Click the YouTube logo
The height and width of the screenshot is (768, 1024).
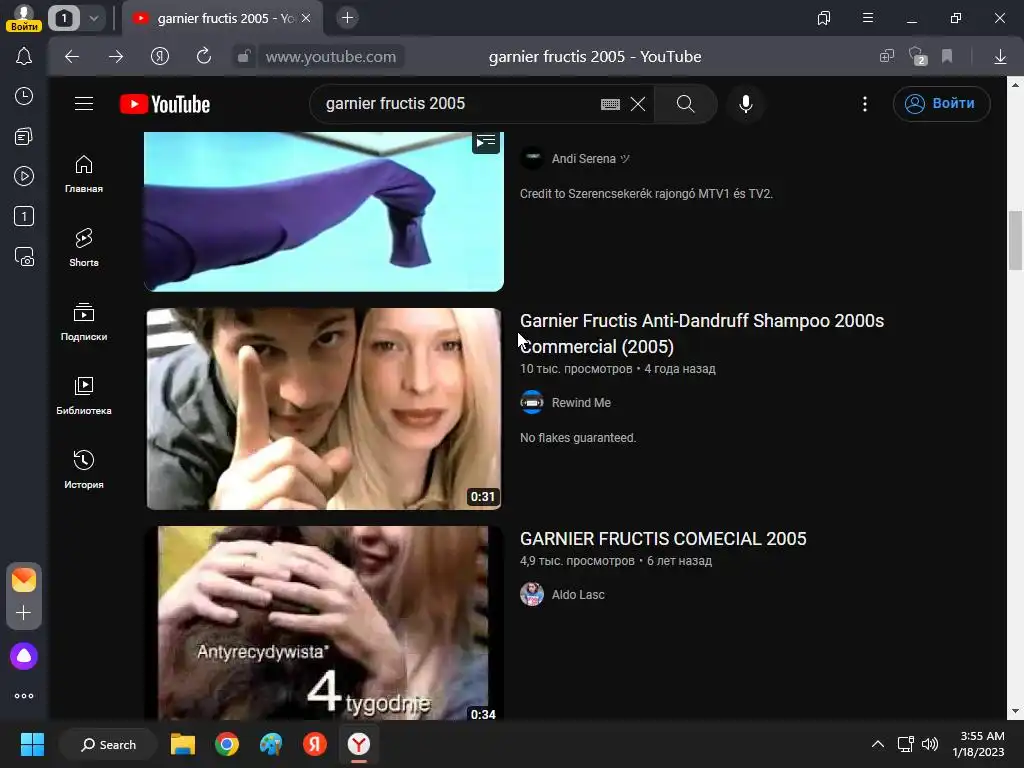point(165,104)
